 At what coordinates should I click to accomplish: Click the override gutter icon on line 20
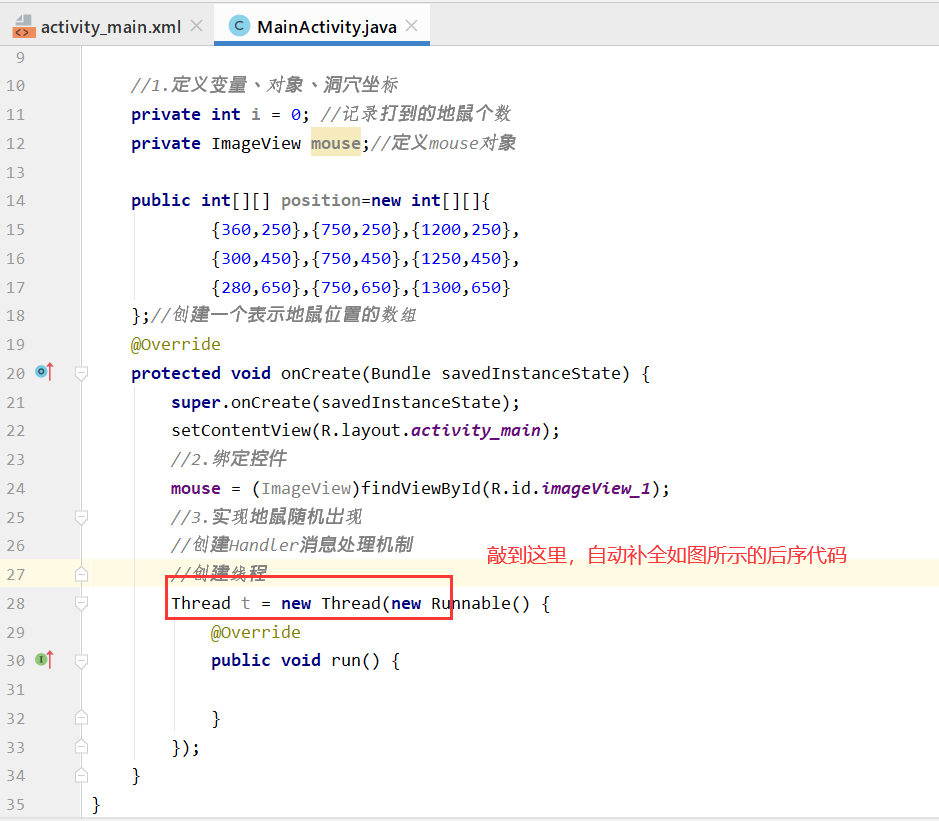pyautogui.click(x=44, y=372)
